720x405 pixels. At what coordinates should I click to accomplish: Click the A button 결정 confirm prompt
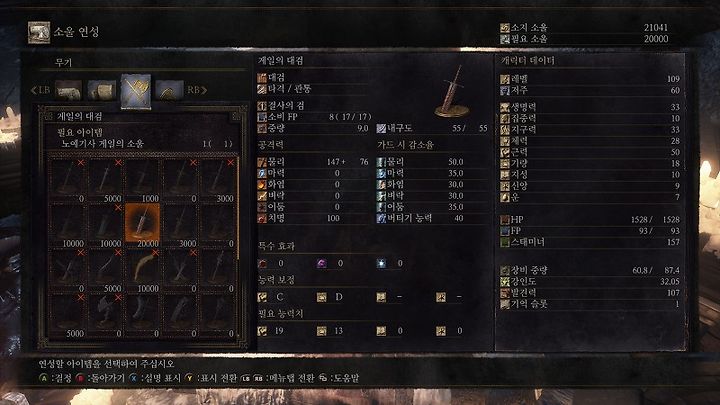point(55,378)
